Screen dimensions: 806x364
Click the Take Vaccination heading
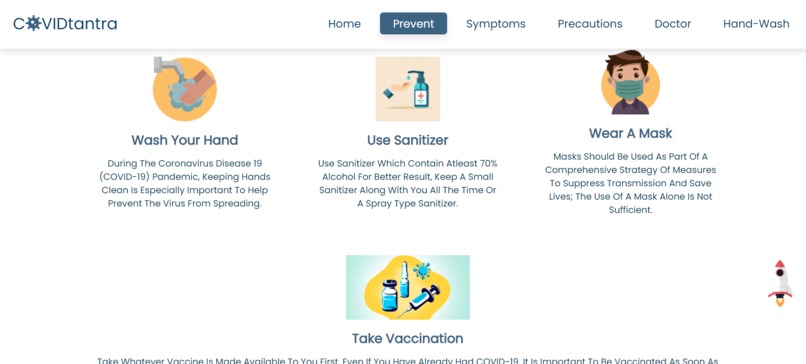point(408,338)
